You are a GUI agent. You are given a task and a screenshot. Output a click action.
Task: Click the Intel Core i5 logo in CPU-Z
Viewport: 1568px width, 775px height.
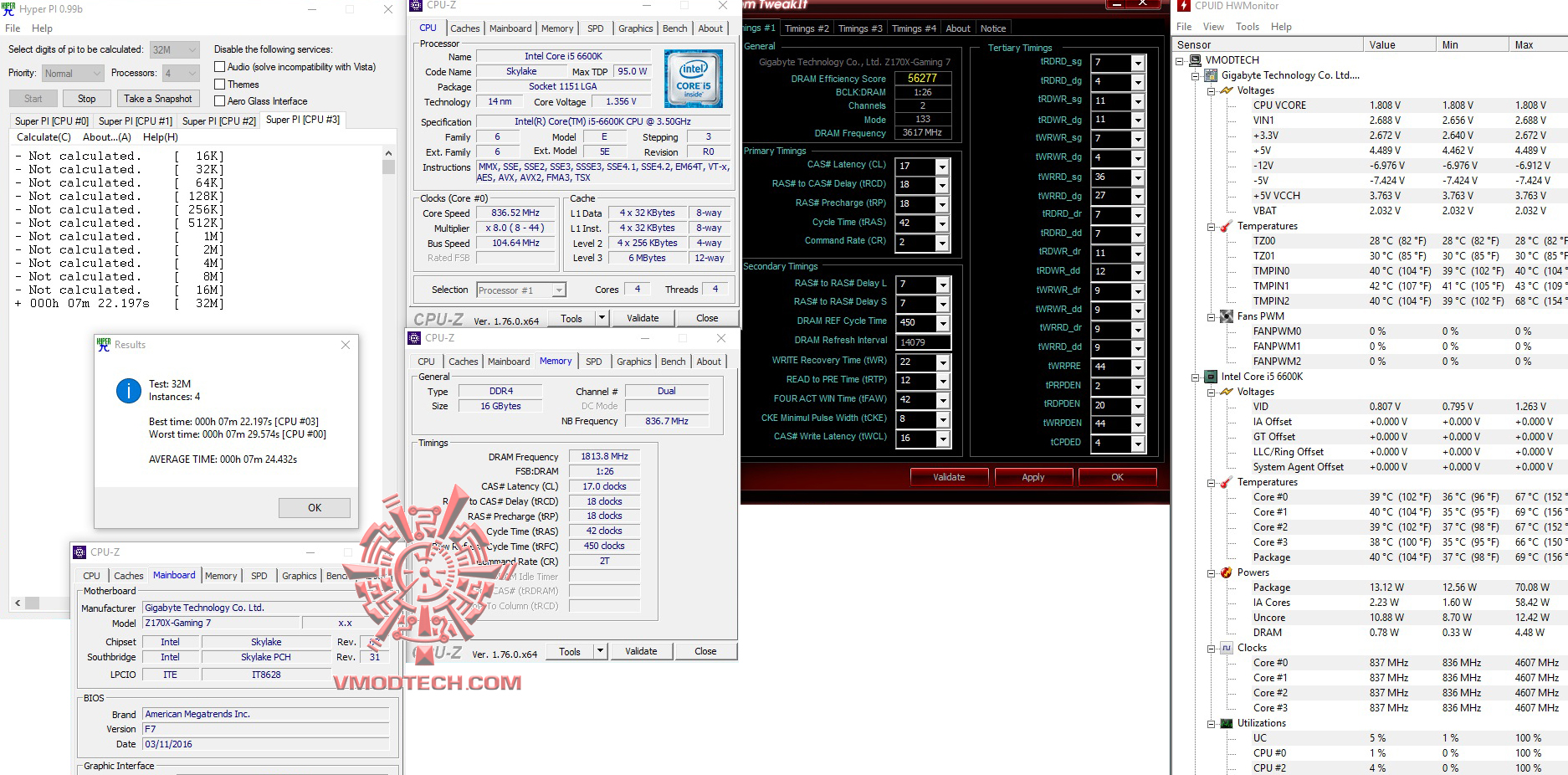[694, 79]
